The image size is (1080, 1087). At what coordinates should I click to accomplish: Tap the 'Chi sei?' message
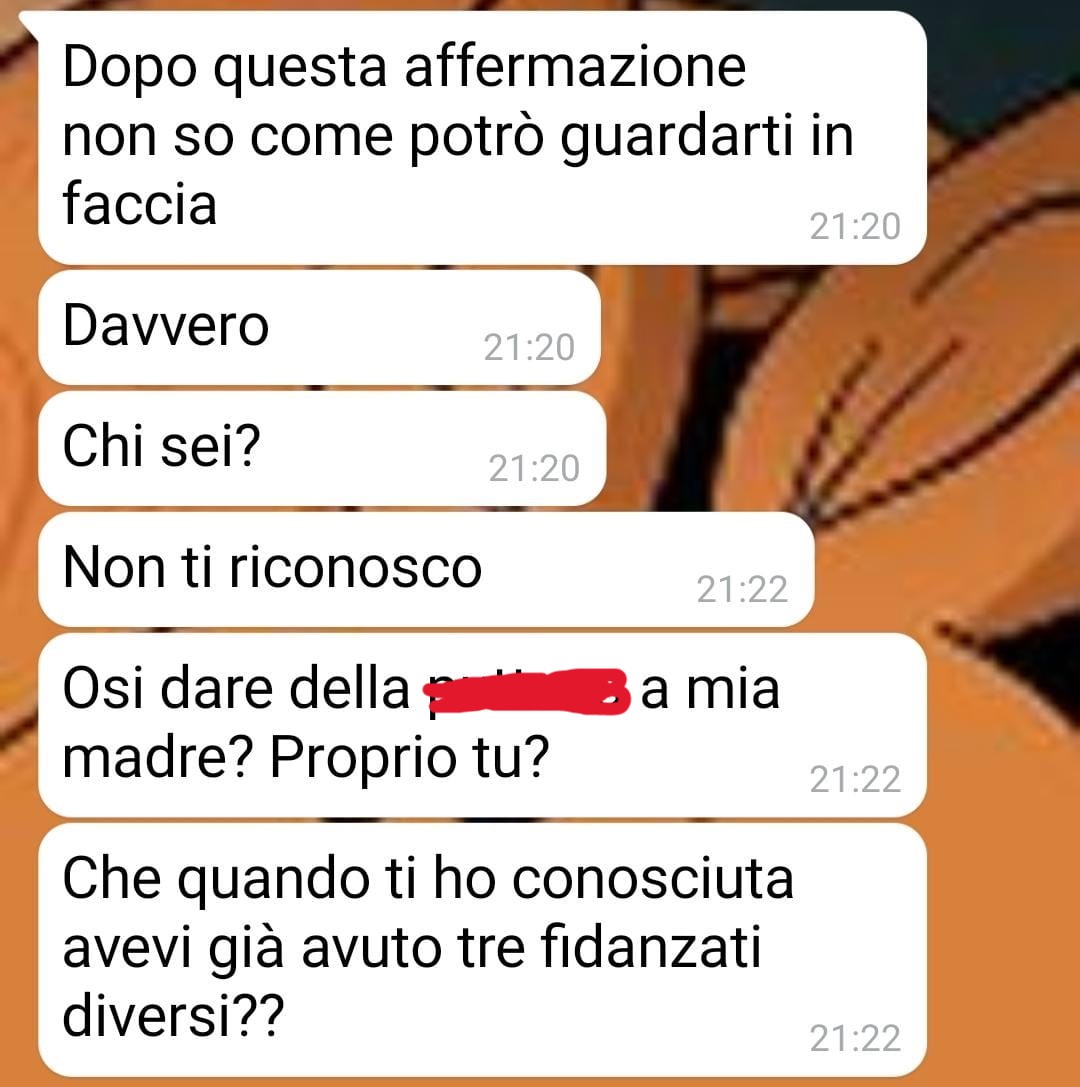(x=322, y=448)
